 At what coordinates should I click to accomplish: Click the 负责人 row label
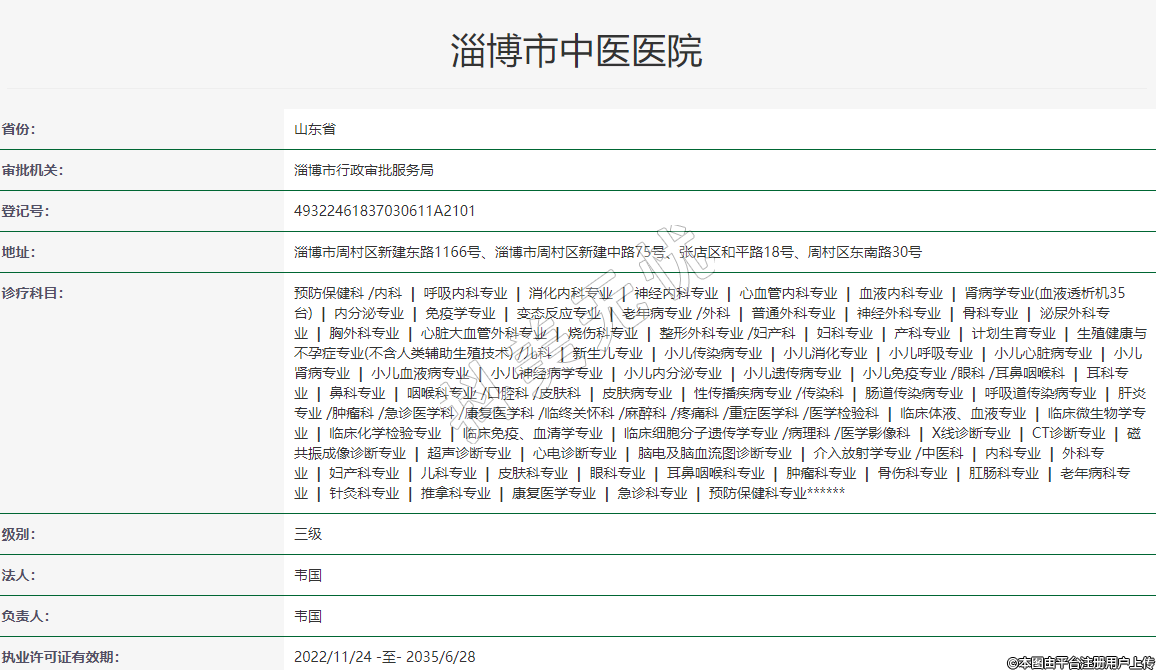(25, 616)
